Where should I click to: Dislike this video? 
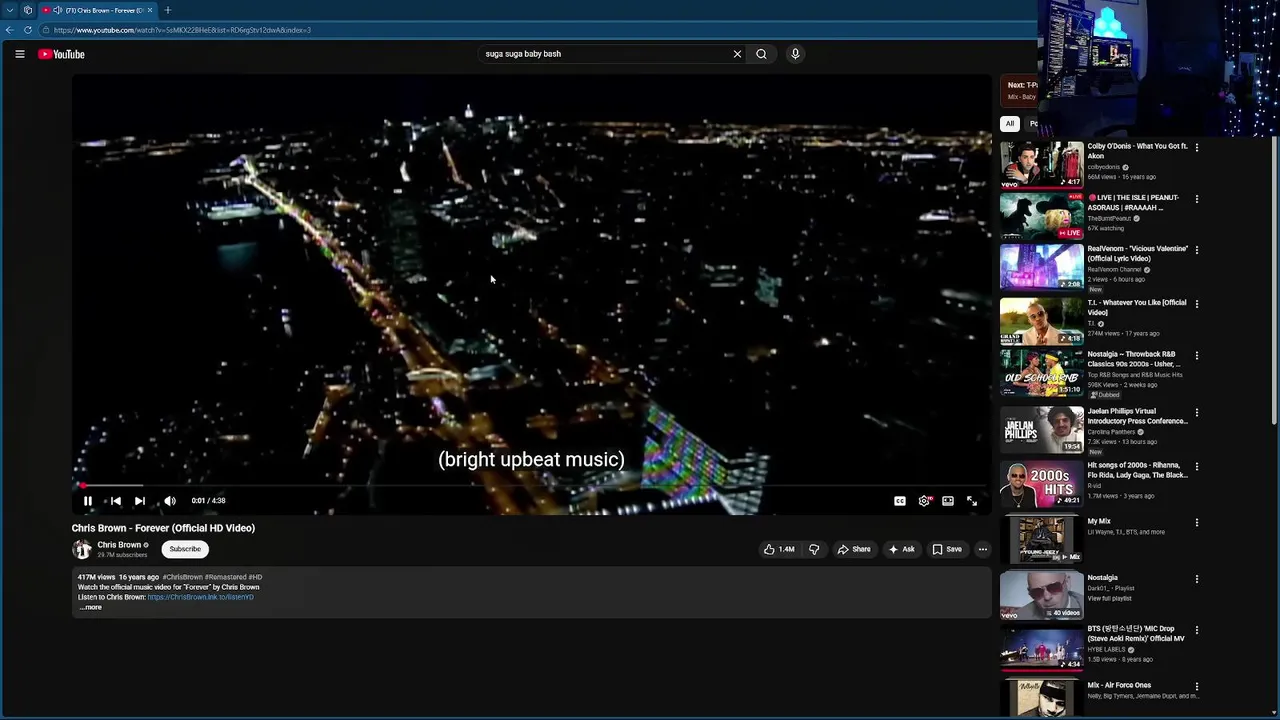pyautogui.click(x=814, y=549)
